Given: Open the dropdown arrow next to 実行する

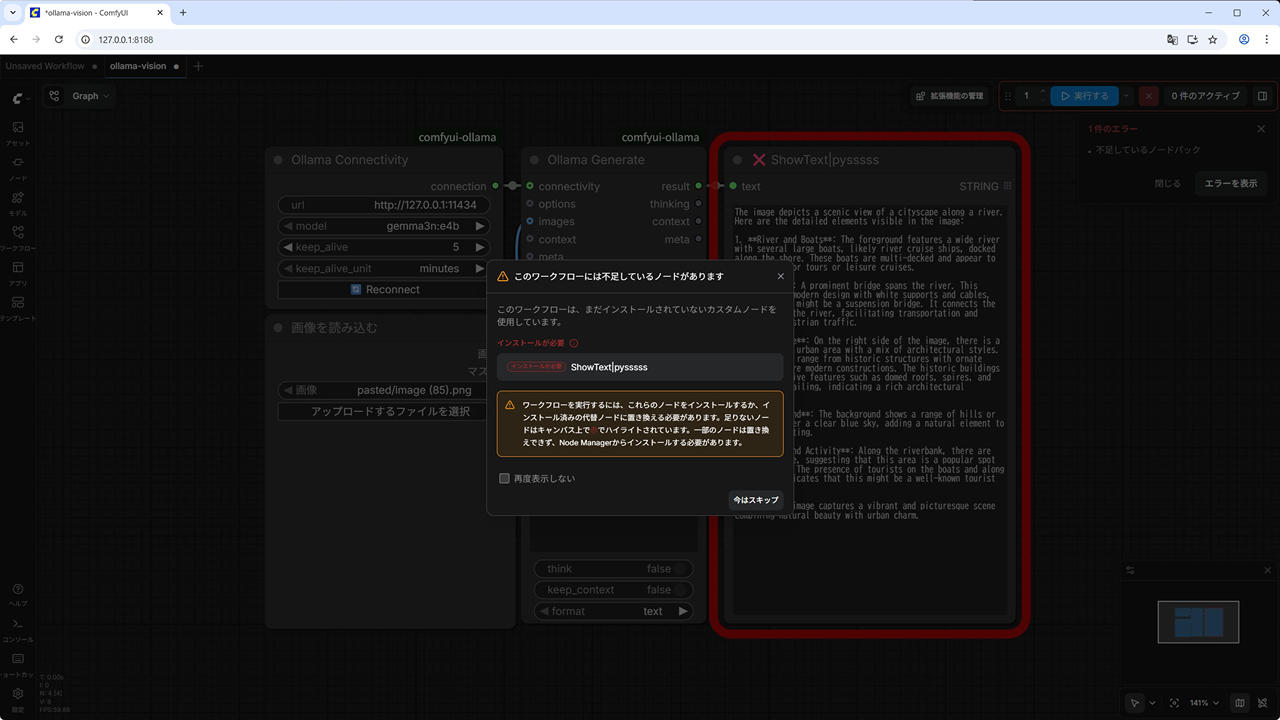Looking at the screenshot, I should click(1127, 96).
